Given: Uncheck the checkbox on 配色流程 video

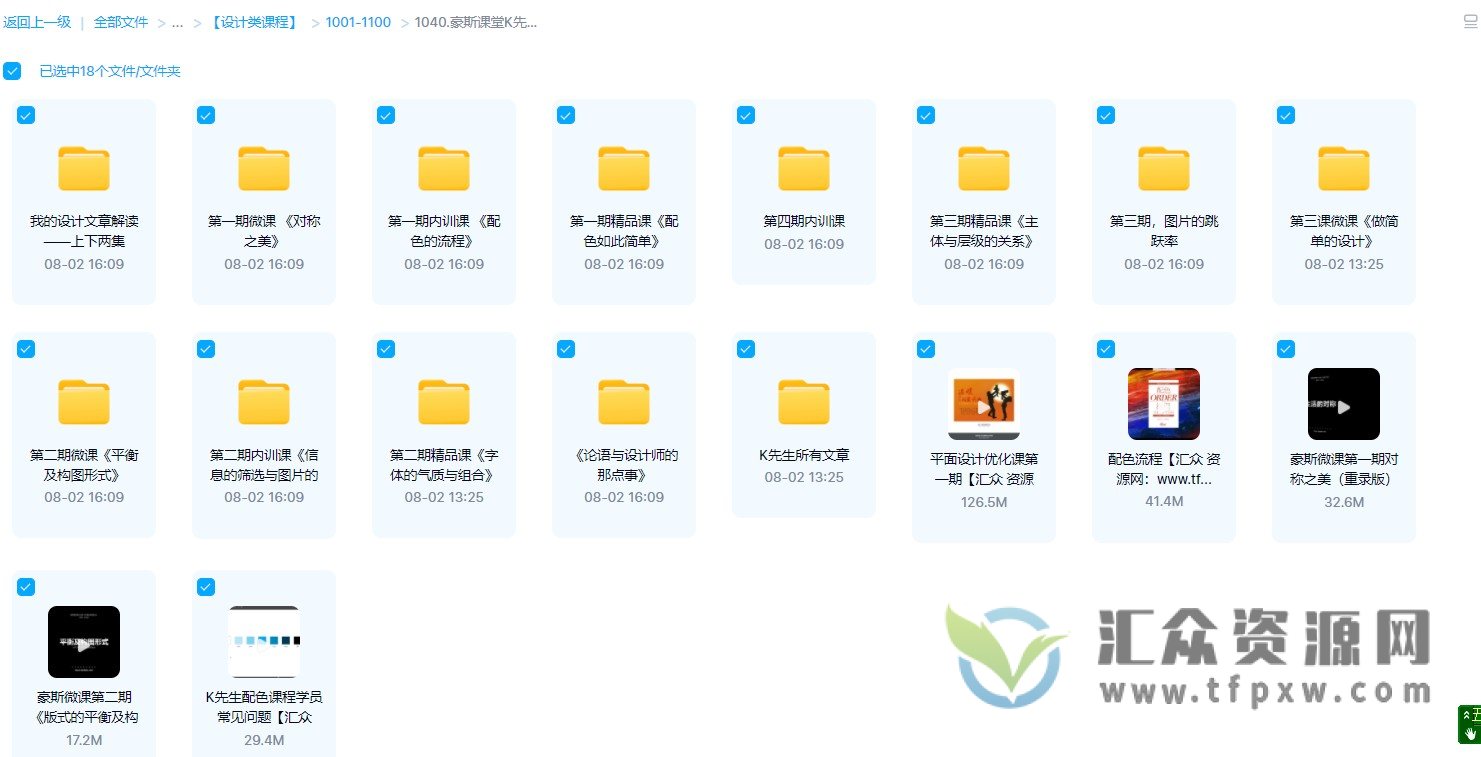Looking at the screenshot, I should click(x=1105, y=349).
